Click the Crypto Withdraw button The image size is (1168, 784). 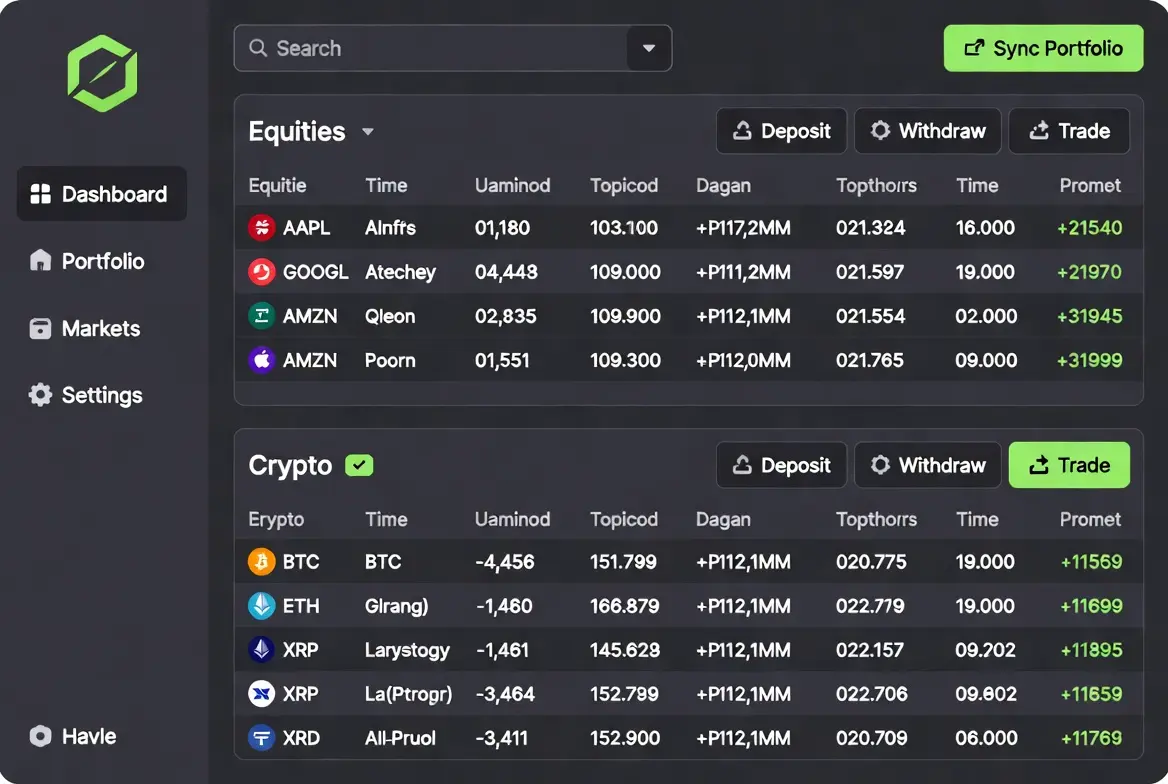coord(927,465)
